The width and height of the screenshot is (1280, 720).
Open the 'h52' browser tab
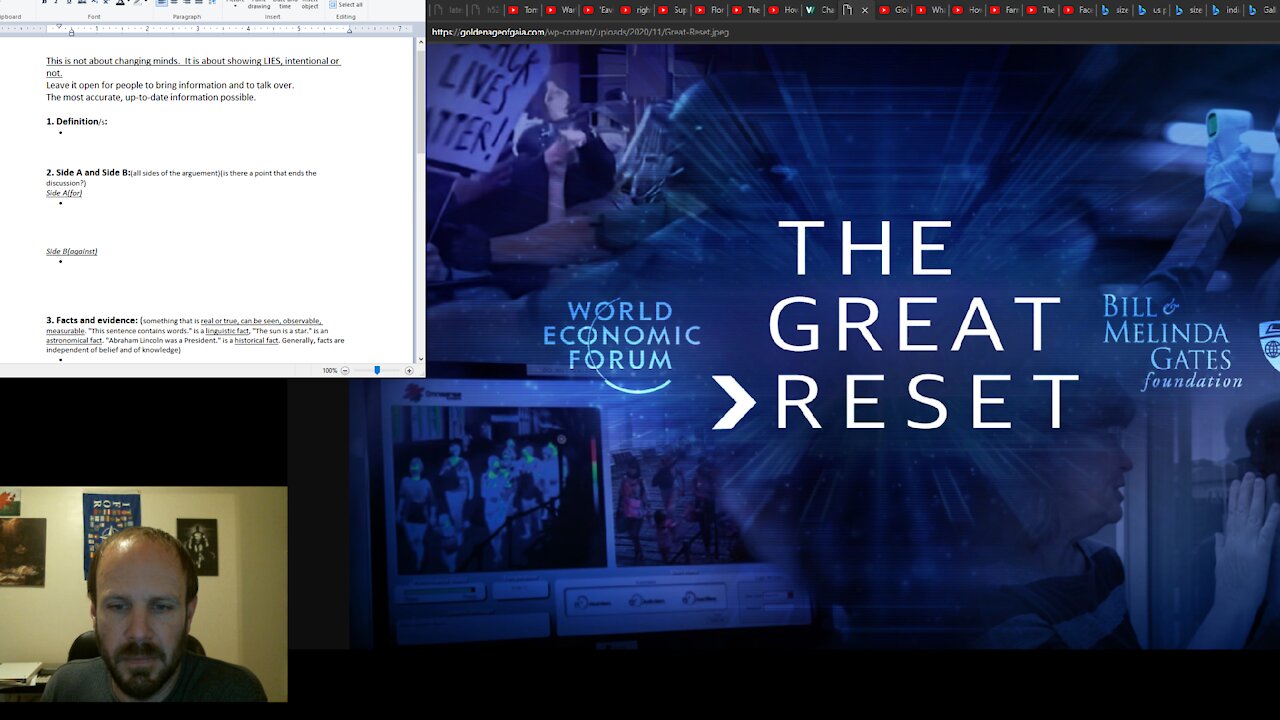pyautogui.click(x=485, y=10)
